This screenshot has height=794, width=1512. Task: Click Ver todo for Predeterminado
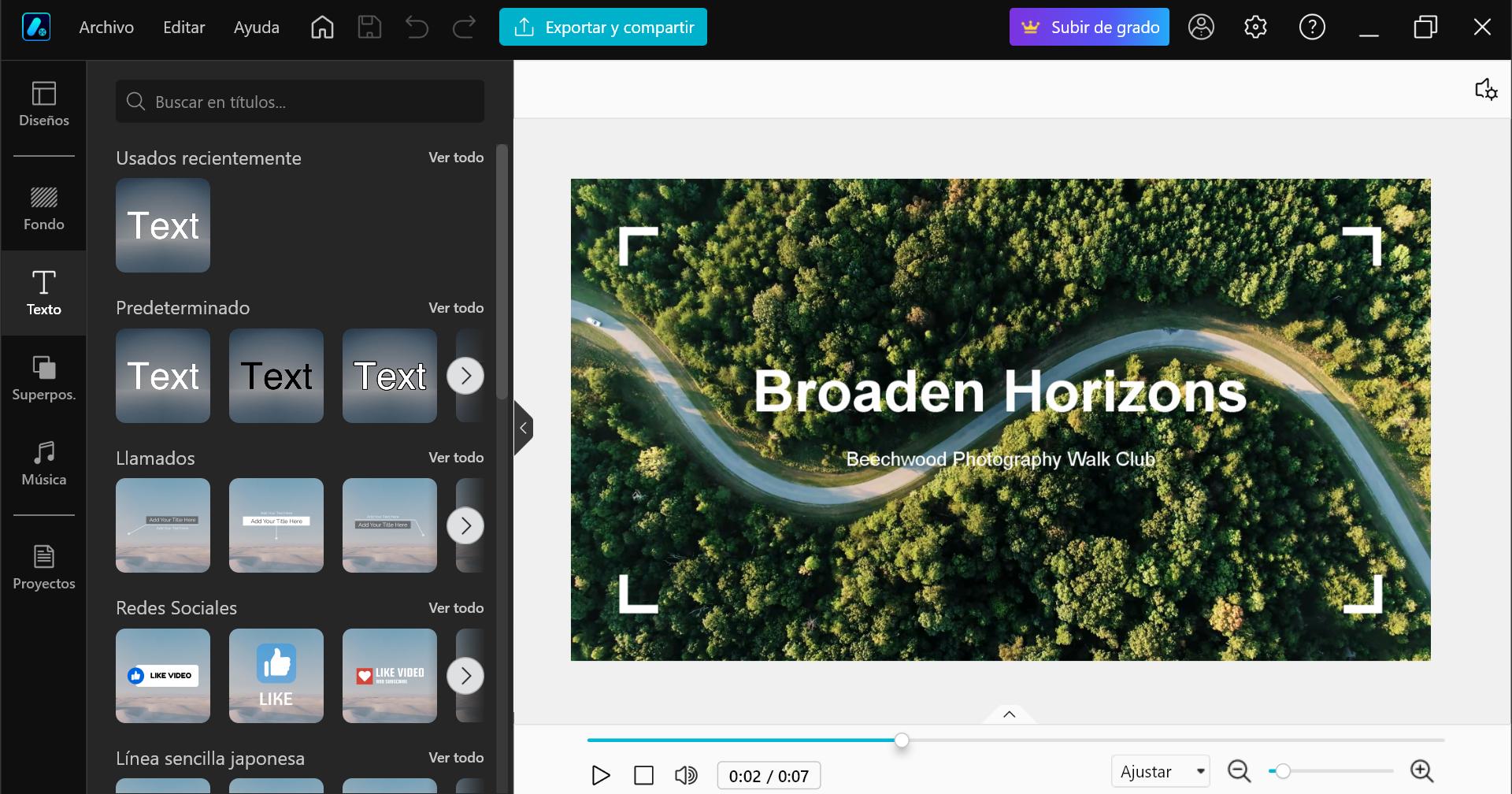click(456, 308)
